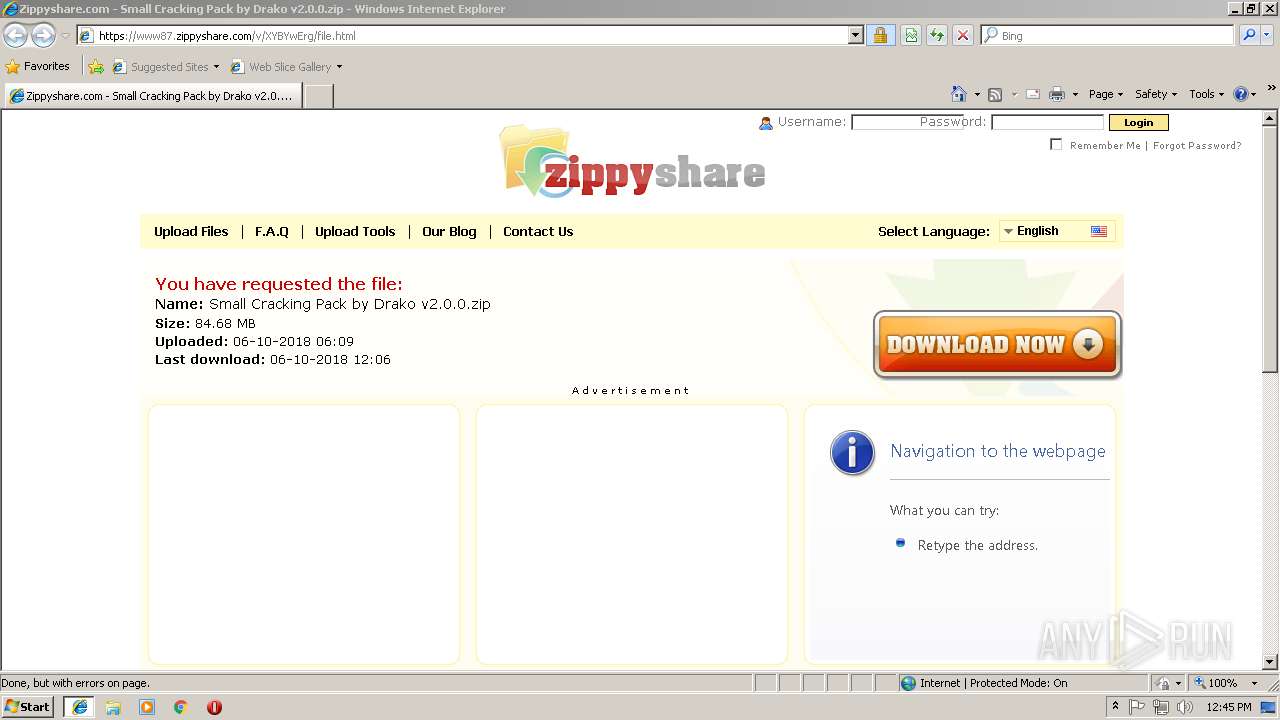Show hidden tray icons arrow
Image resolution: width=1280 pixels, height=720 pixels.
1115,706
